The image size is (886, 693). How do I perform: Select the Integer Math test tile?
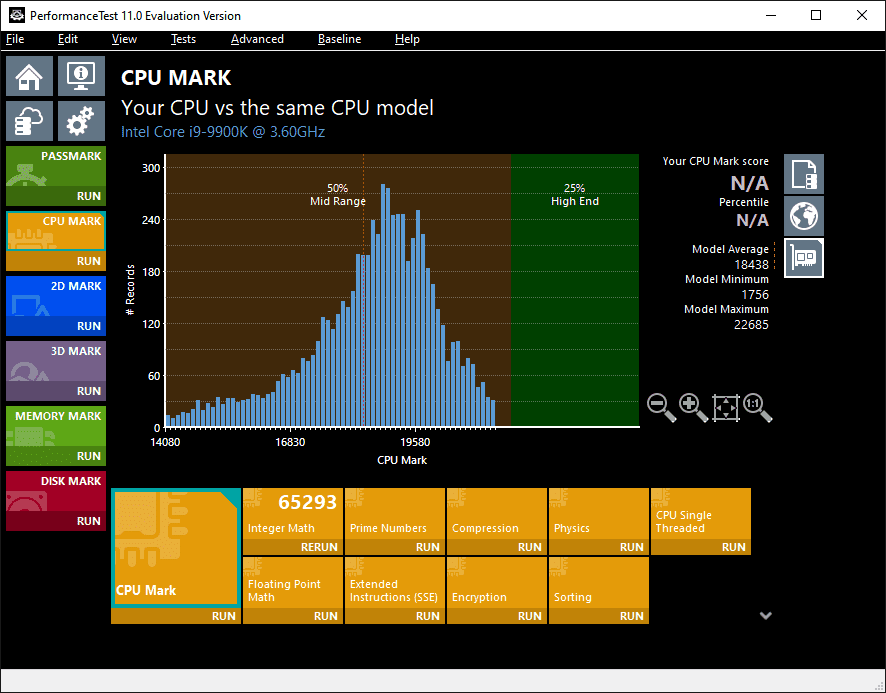coord(293,514)
